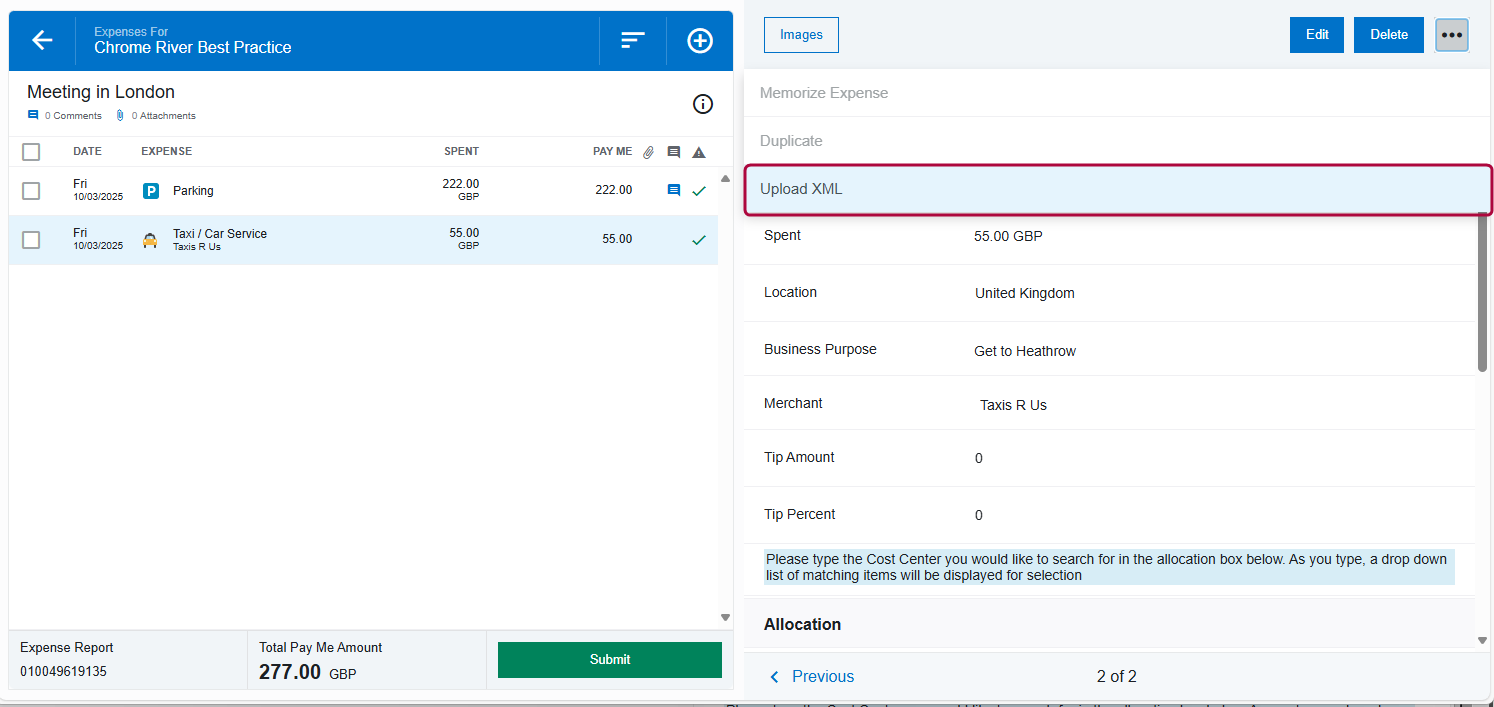Screen dimensions: 1494x707
Task: Click the attachments column paperclip icon
Action: (x=648, y=152)
